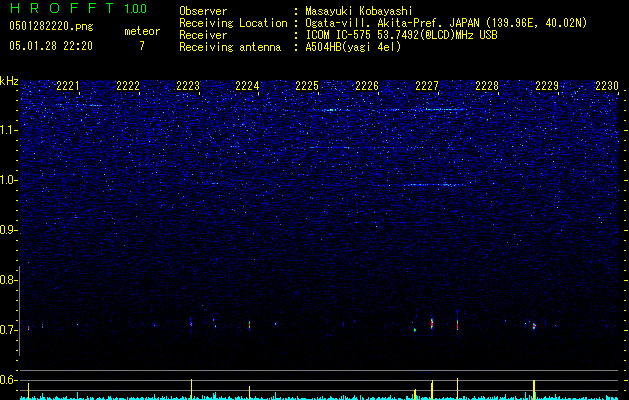Select the version number 1.0.0

pyautogui.click(x=135, y=8)
